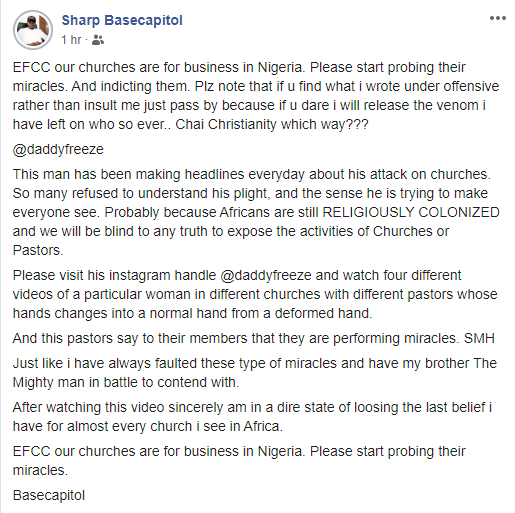Open the post options three-dot menu
The image size is (515, 513).
(498, 19)
